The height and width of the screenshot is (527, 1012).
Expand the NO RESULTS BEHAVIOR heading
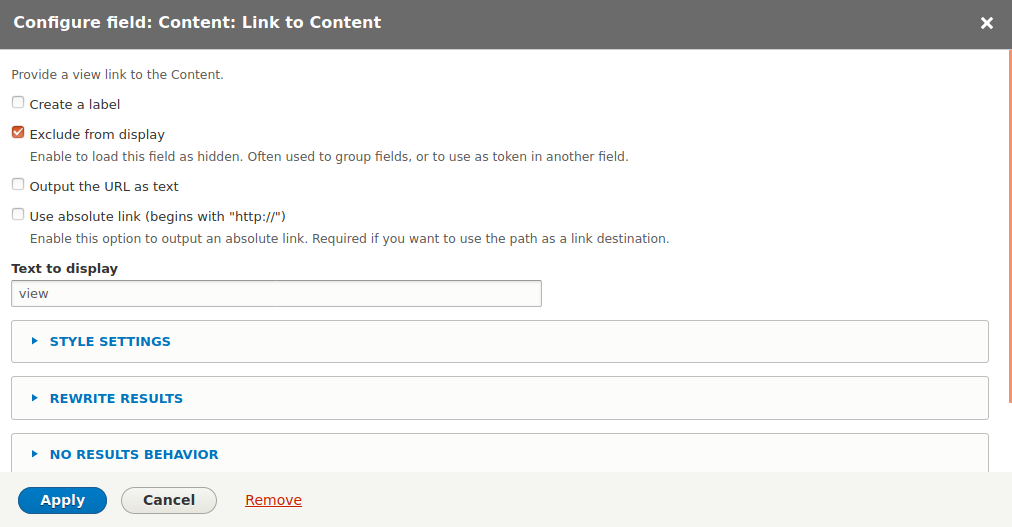(134, 454)
